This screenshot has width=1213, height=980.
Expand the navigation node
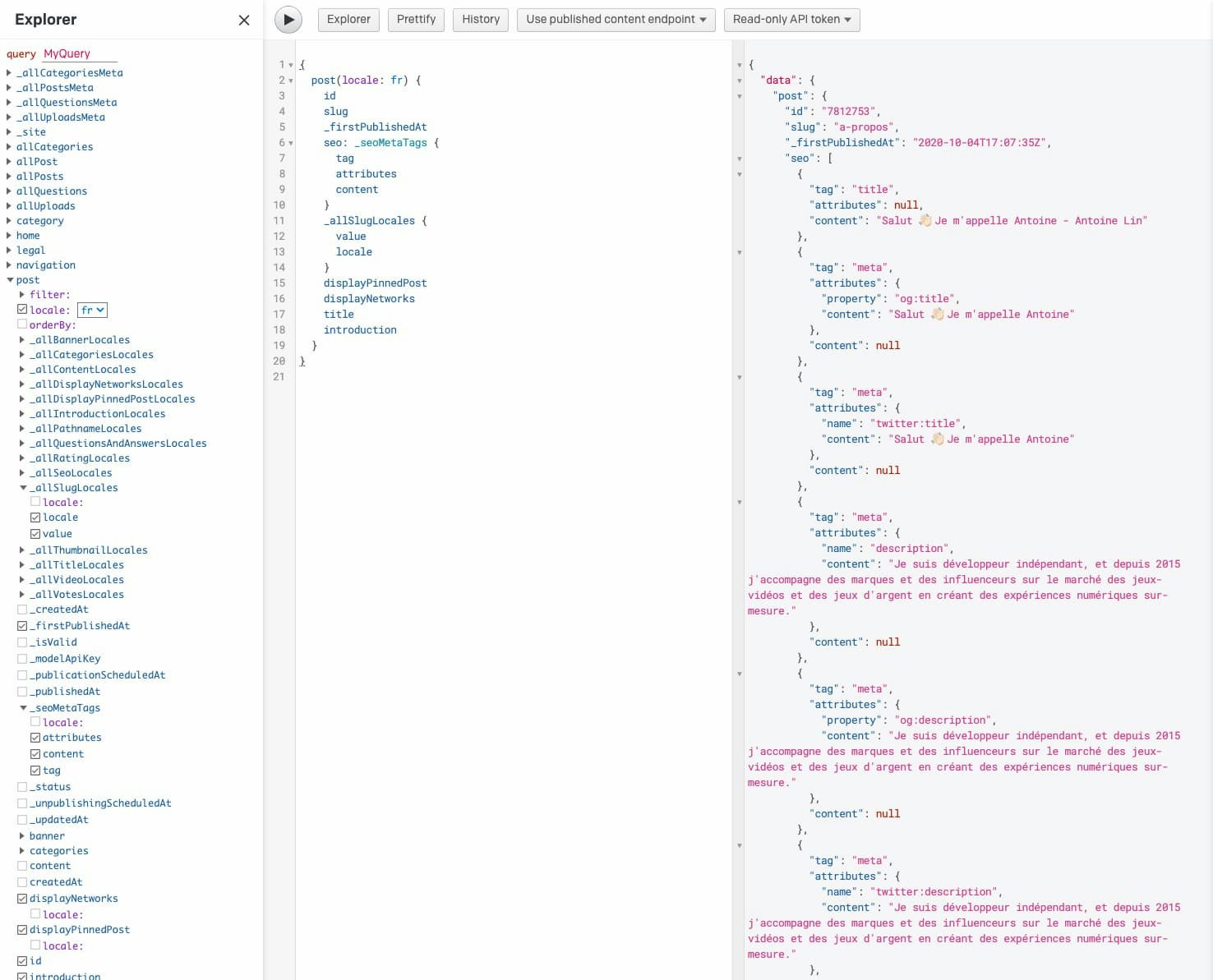(9, 265)
